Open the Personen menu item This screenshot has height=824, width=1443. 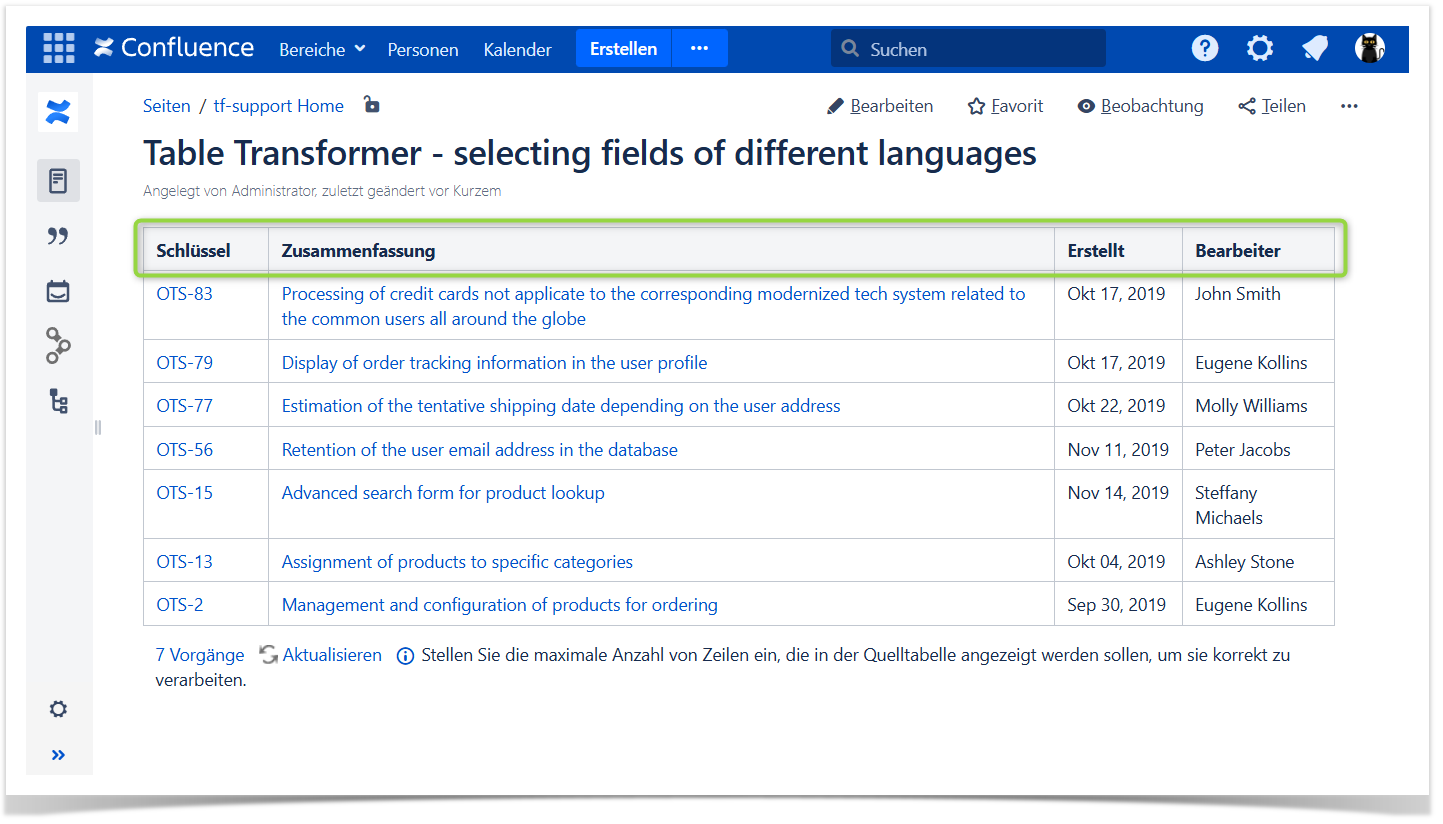point(423,49)
